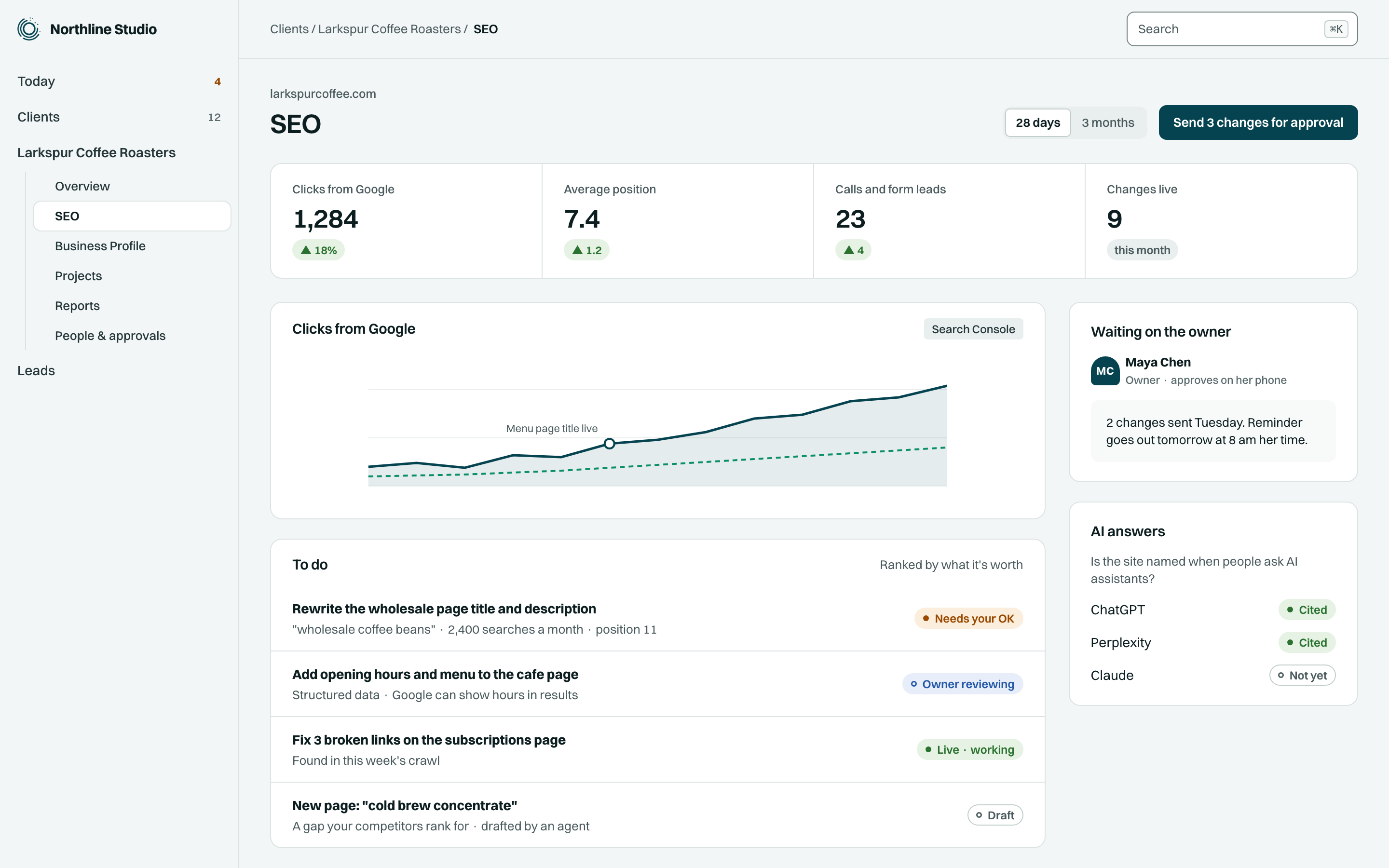Open the cold brew concentrate page task
Image resolution: width=1389 pixels, height=868 pixels.
tap(657, 814)
